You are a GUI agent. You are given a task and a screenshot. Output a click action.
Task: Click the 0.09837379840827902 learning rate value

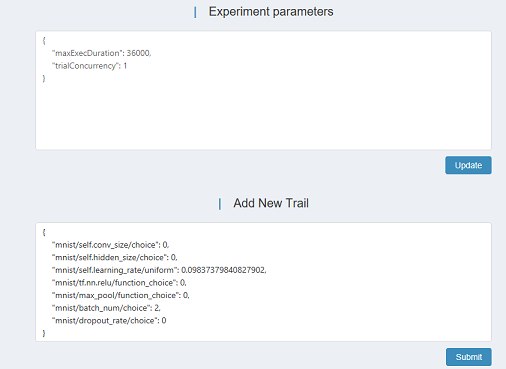(x=223, y=270)
